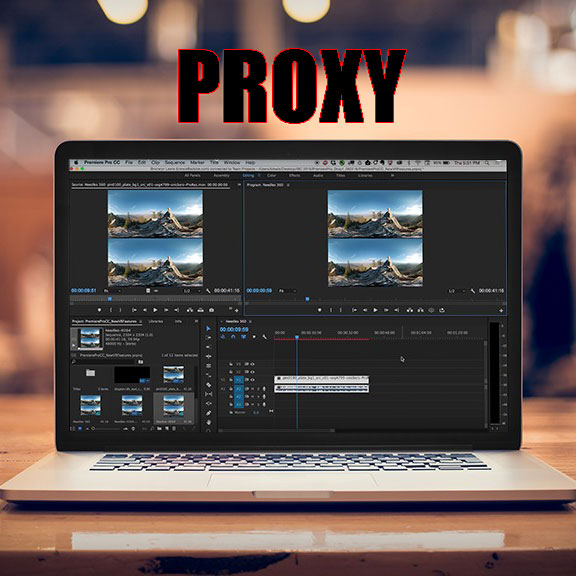Image resolution: width=576 pixels, height=576 pixels.
Task: Open Program monitor 1/2 resolution dropdown
Action: click(456, 291)
